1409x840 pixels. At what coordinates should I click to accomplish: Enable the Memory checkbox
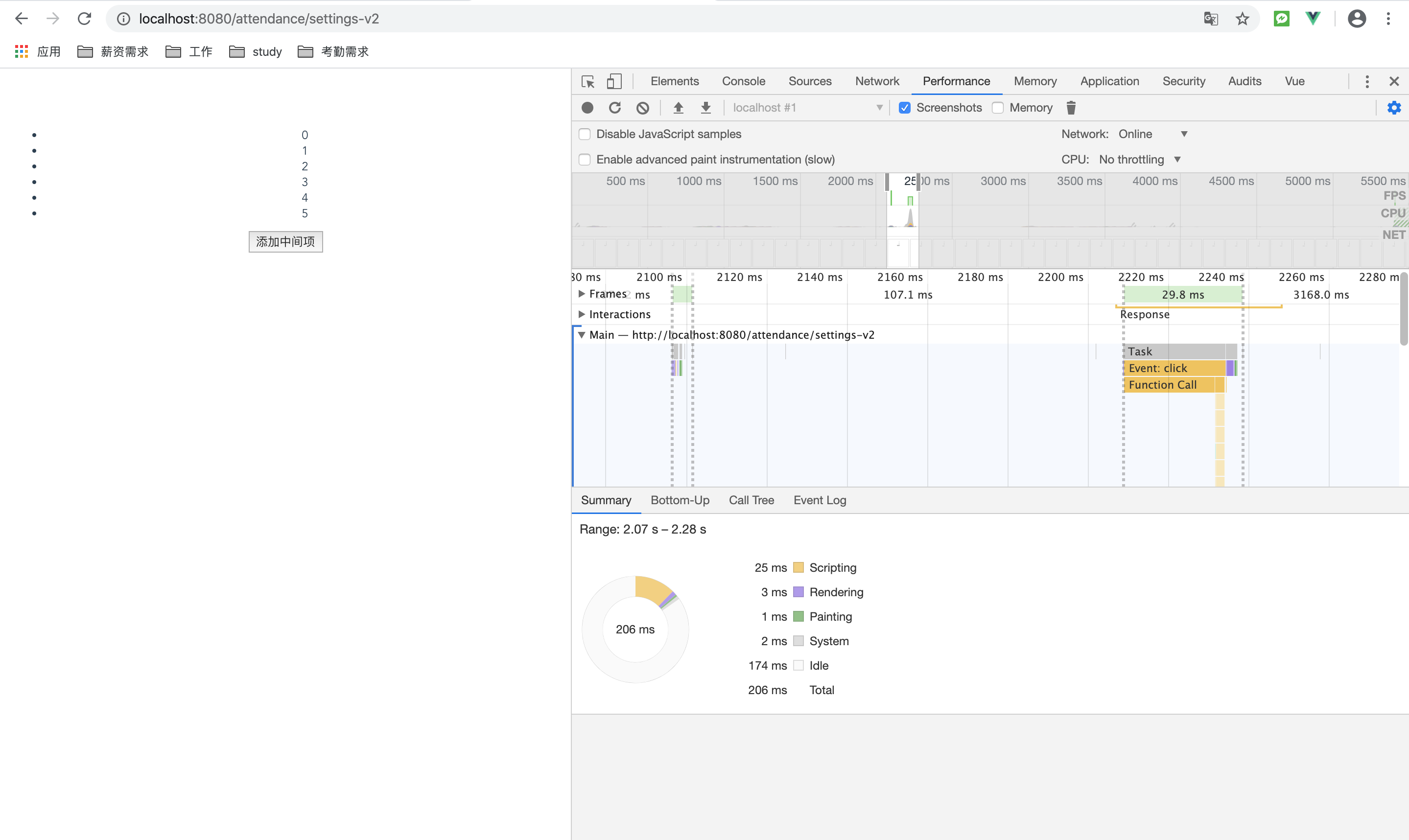(998, 108)
